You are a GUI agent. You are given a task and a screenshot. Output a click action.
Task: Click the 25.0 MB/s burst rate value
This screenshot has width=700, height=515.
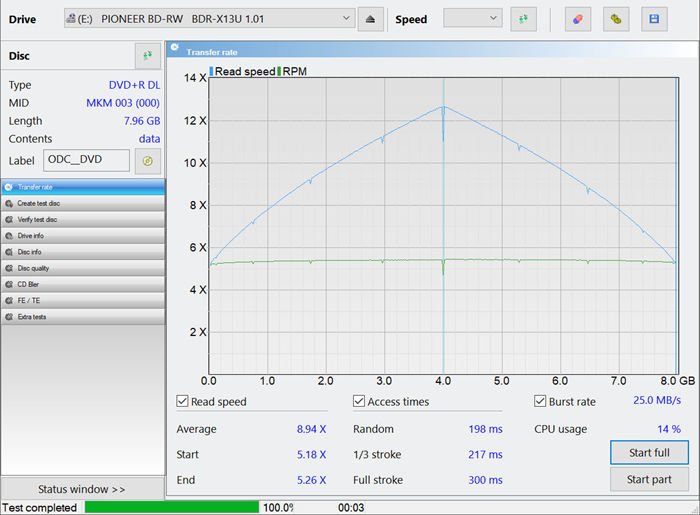[657, 400]
